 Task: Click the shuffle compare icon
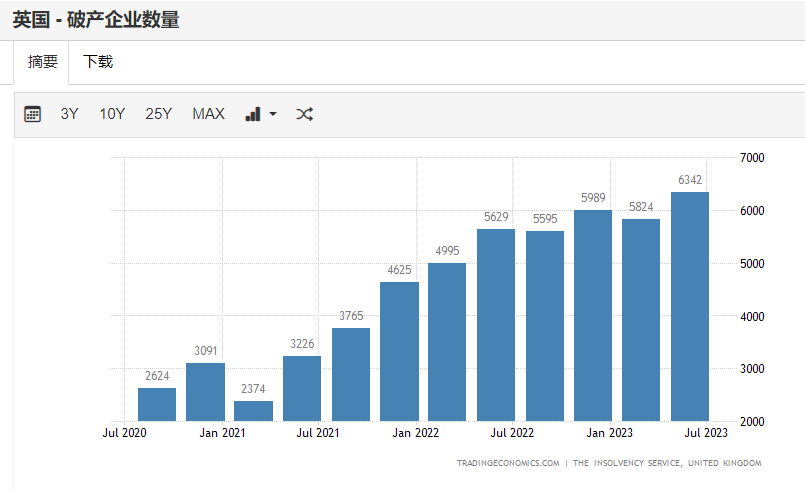tap(305, 114)
